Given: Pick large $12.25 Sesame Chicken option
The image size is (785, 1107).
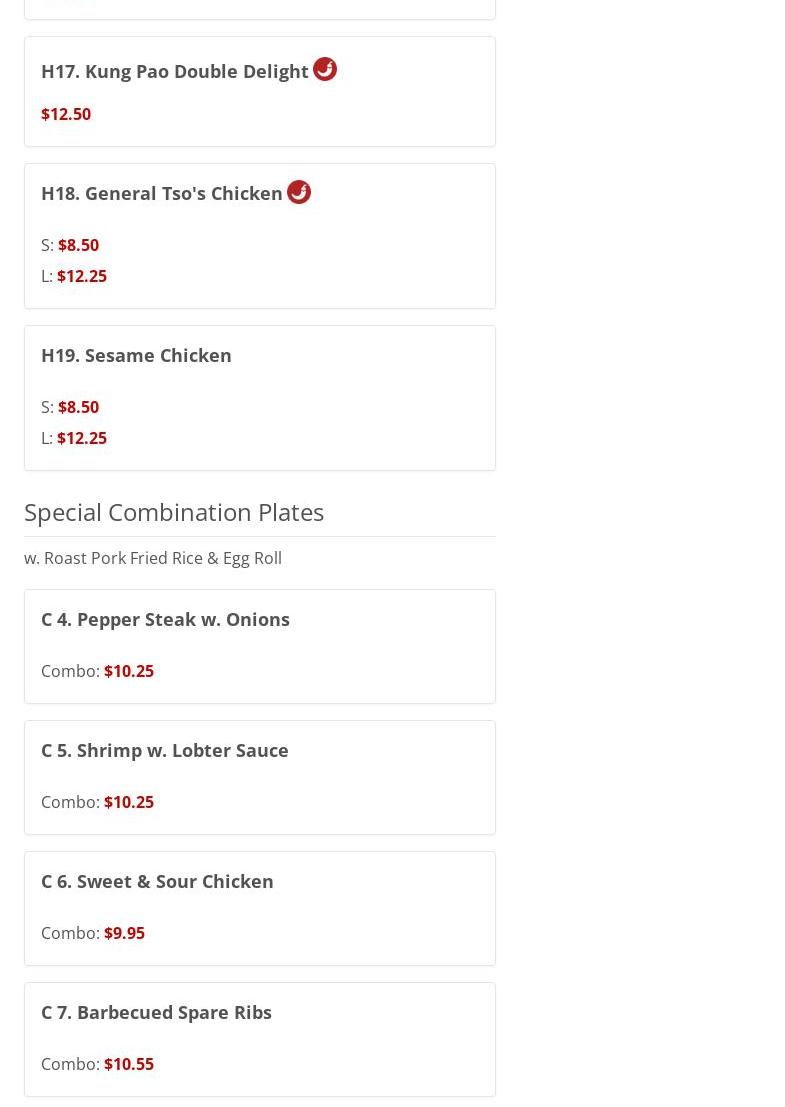Looking at the screenshot, I should [81, 438].
